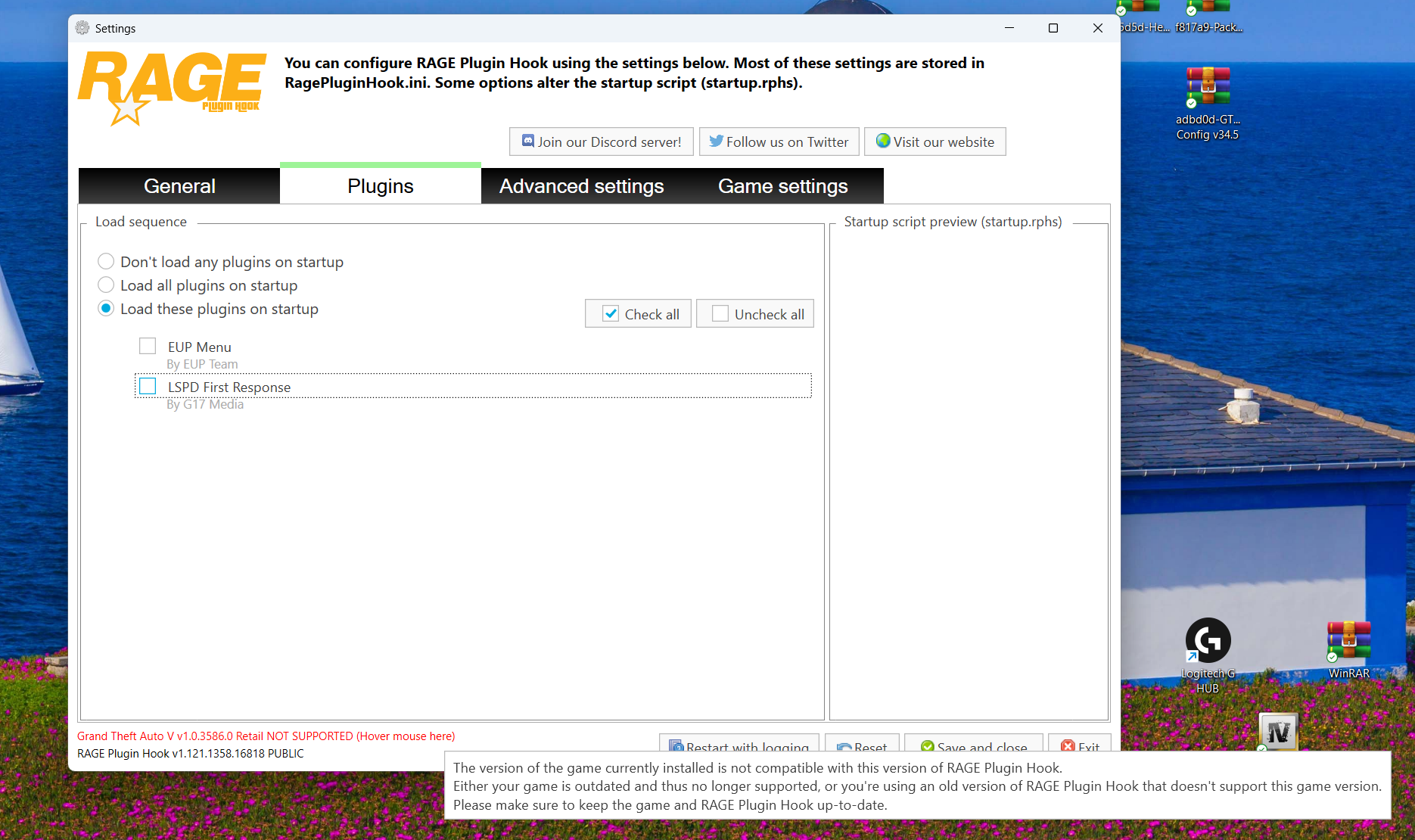The image size is (1415, 840).
Task: Close the Settings window
Action: tap(1097, 28)
